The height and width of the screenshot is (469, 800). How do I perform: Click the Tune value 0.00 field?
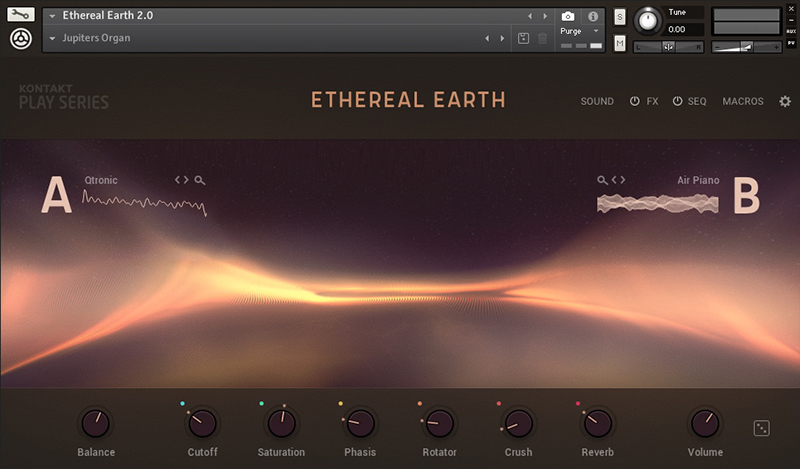(684, 29)
